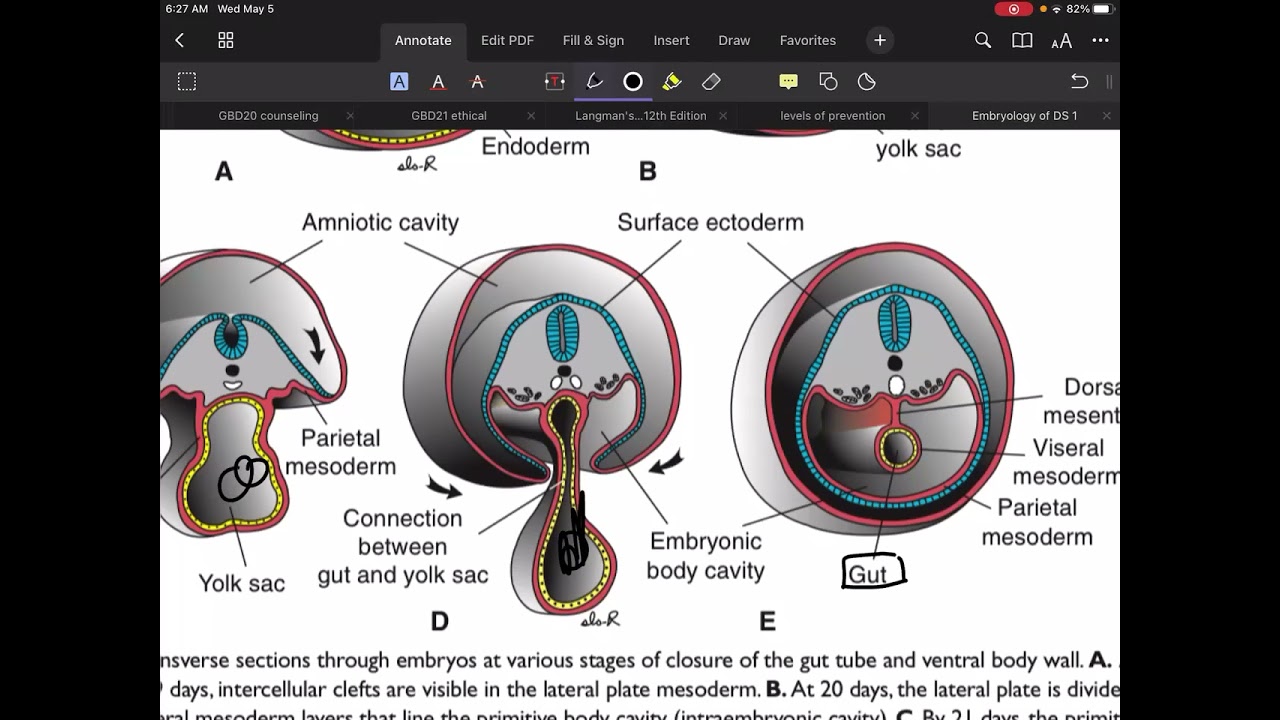The height and width of the screenshot is (720, 1280).
Task: Select the text underline A tool
Action: (x=438, y=82)
